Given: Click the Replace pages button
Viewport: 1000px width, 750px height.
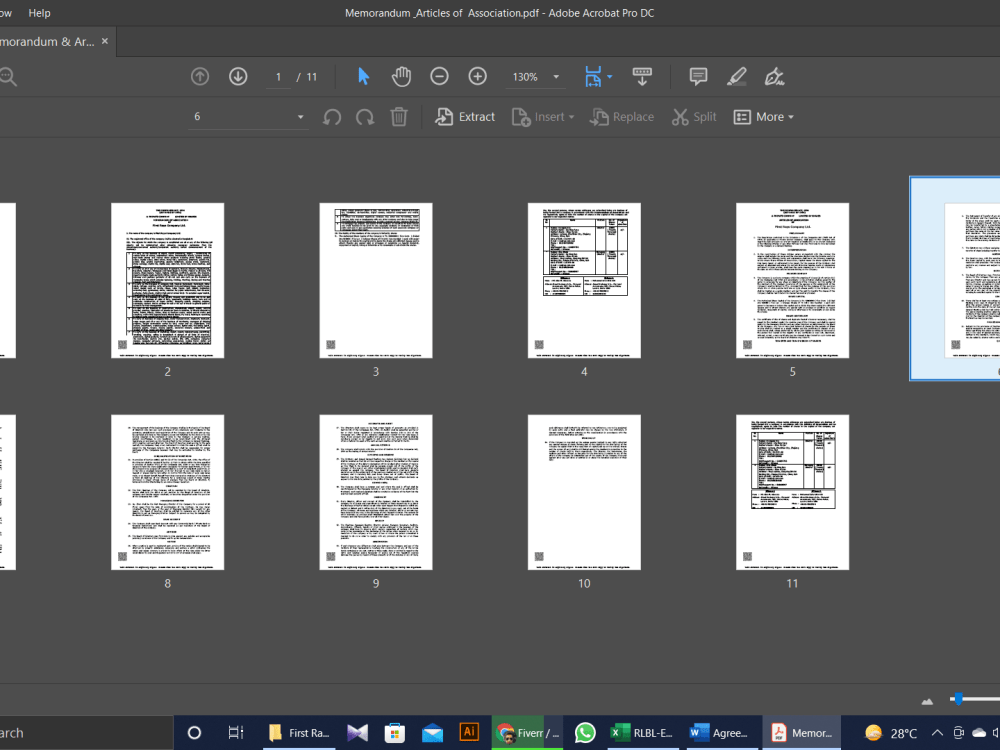Looking at the screenshot, I should point(622,117).
